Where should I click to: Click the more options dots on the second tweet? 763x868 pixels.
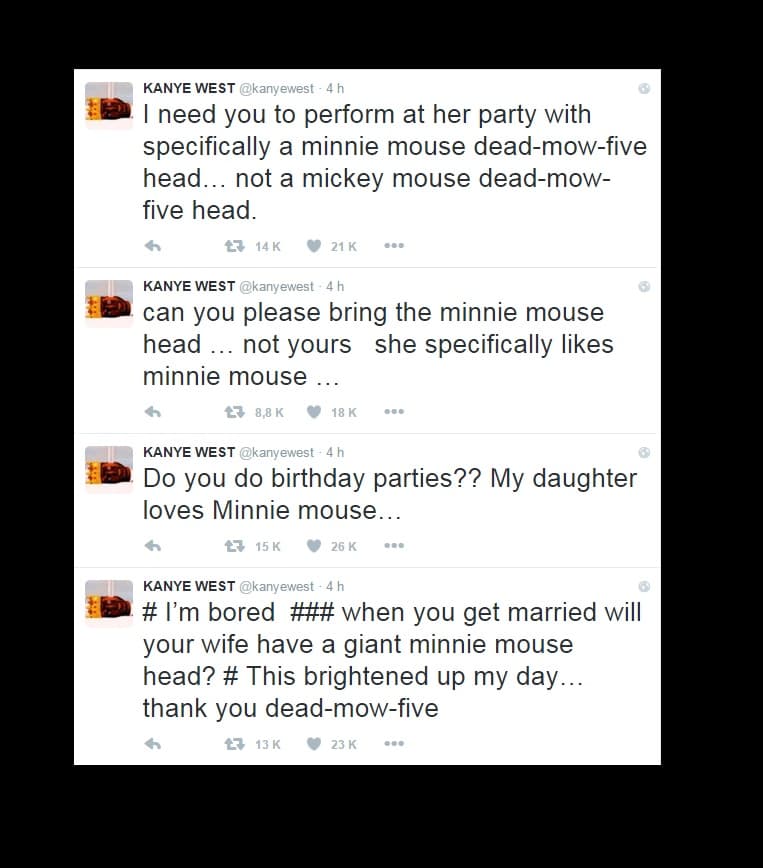pos(393,412)
